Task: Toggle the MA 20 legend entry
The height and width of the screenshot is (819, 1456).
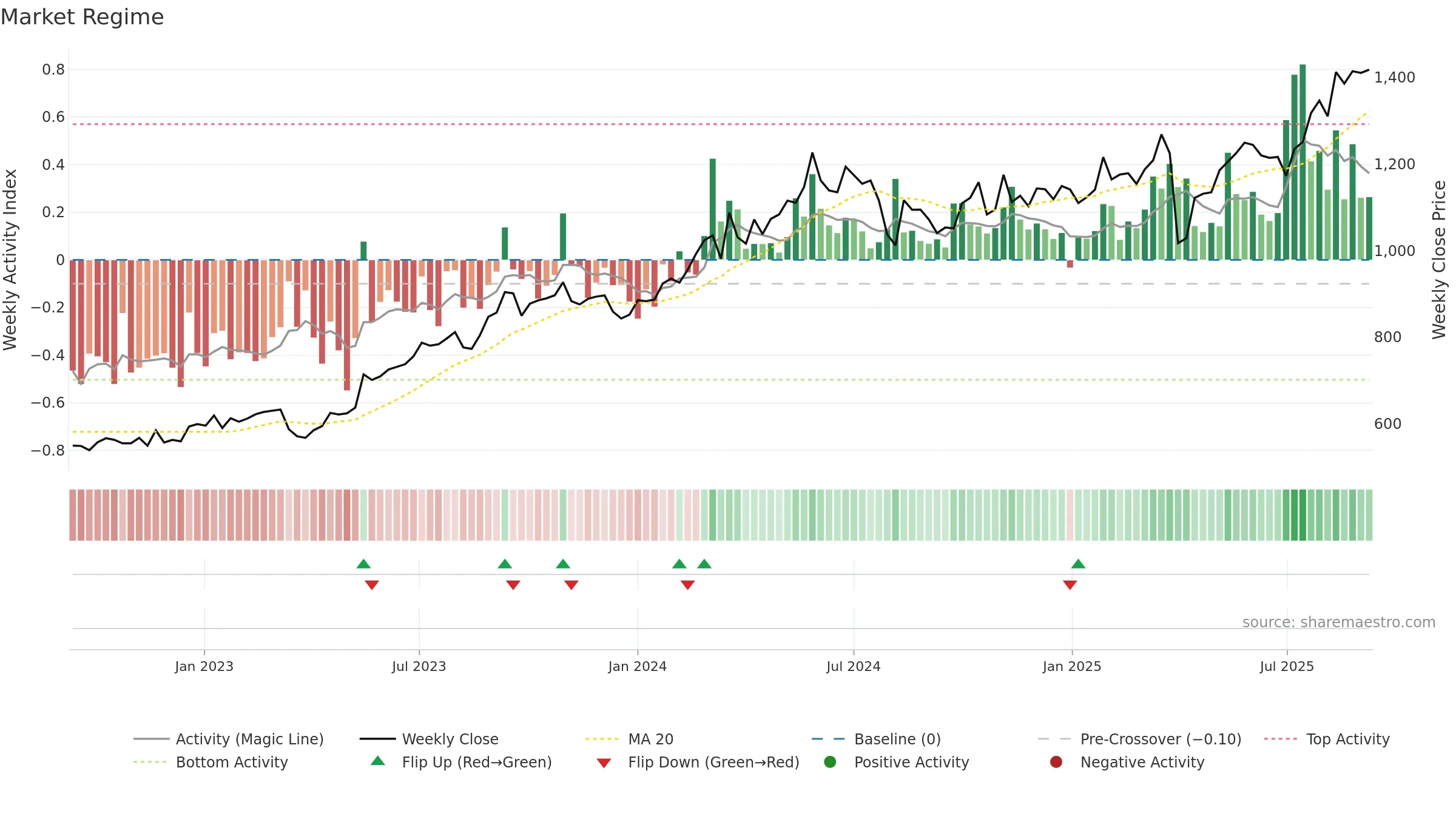Action: point(629,739)
